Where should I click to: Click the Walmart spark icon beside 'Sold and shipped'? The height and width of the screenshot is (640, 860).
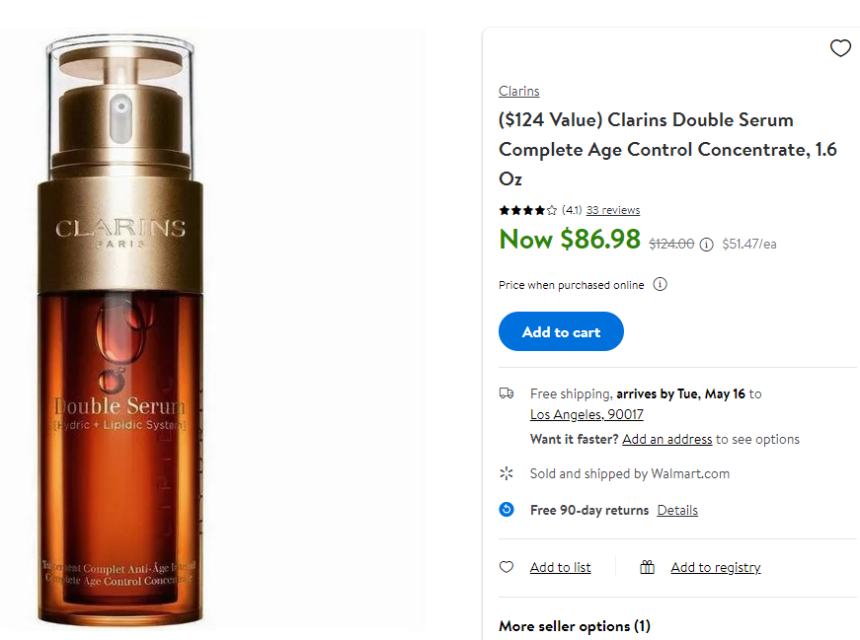pyautogui.click(x=507, y=473)
